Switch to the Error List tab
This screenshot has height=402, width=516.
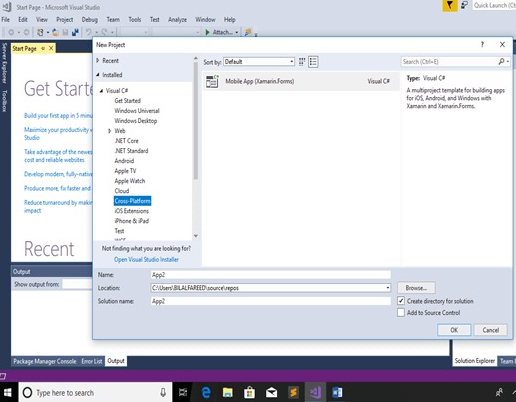tap(92, 361)
